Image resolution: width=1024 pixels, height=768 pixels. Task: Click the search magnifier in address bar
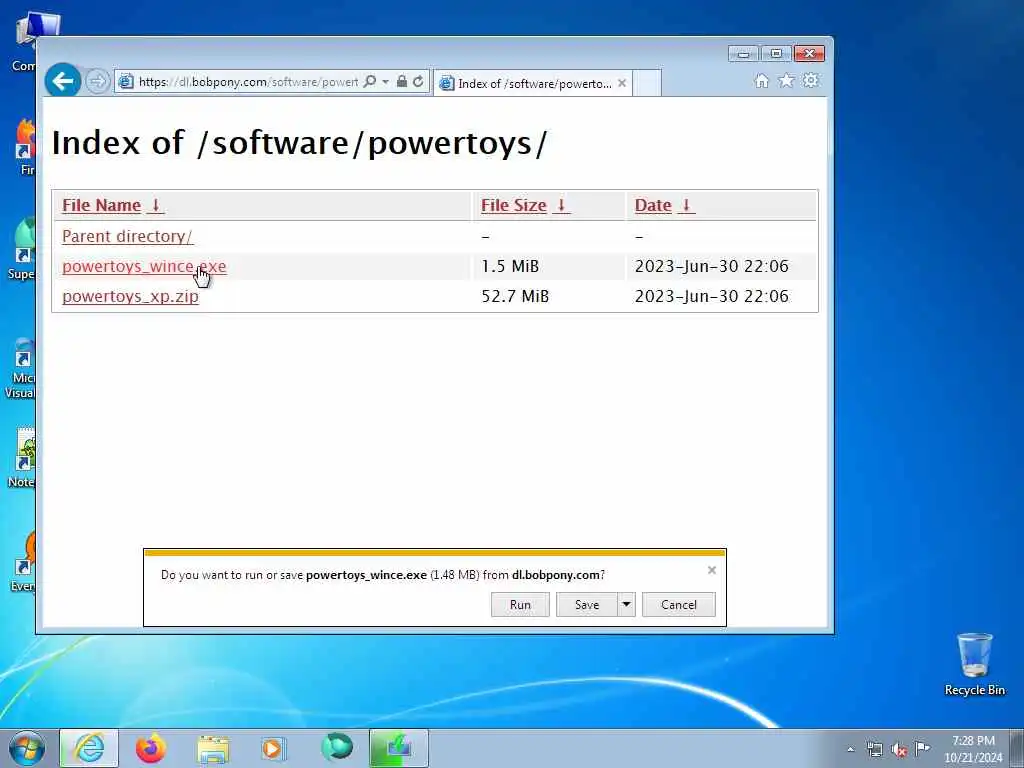(x=370, y=82)
